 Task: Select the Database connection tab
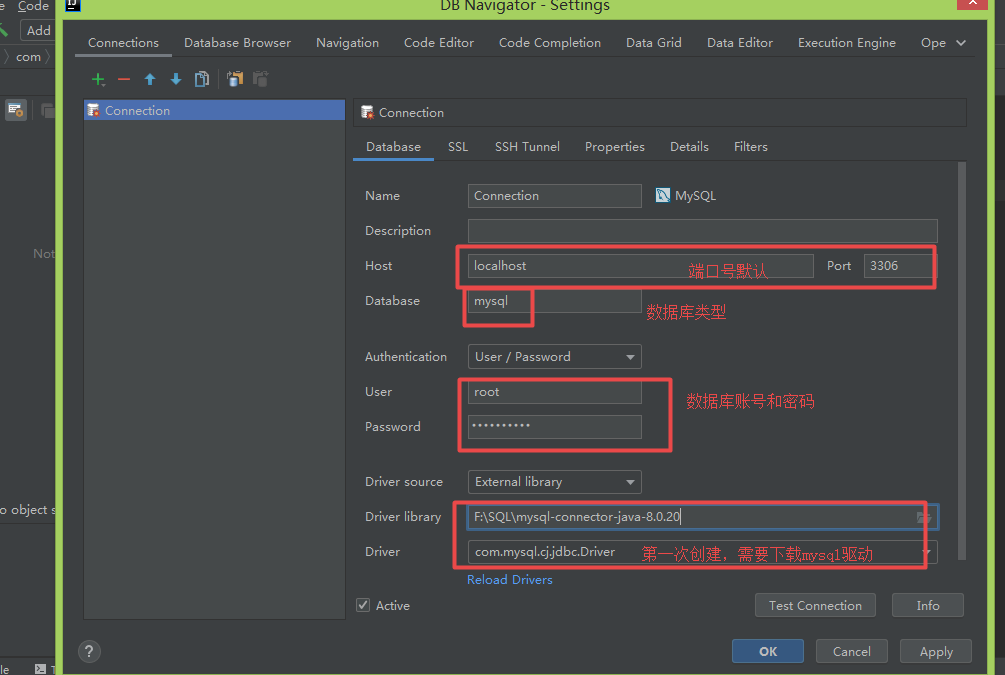(x=393, y=147)
